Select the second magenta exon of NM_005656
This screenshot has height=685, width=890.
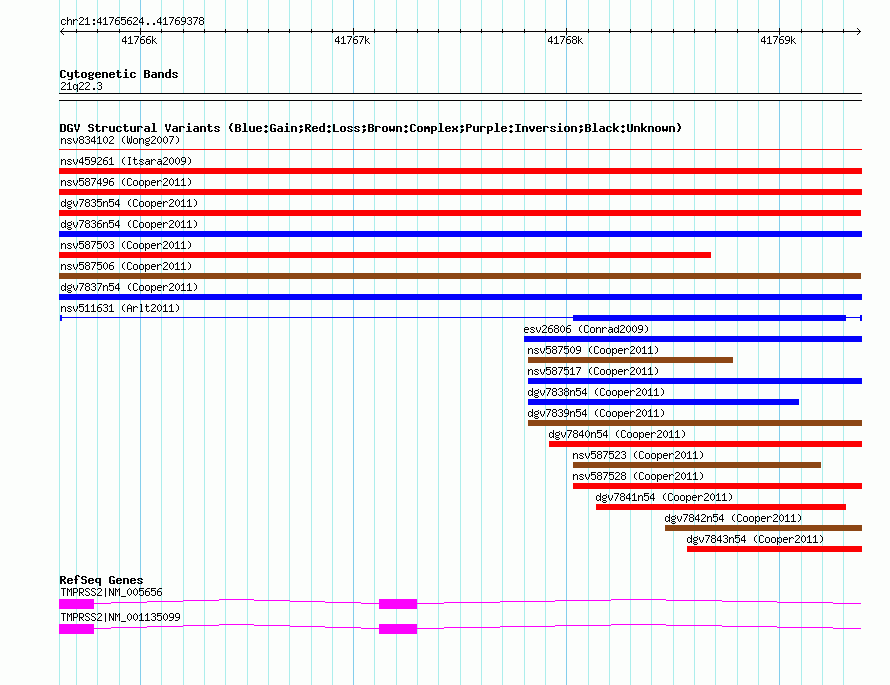(398, 604)
